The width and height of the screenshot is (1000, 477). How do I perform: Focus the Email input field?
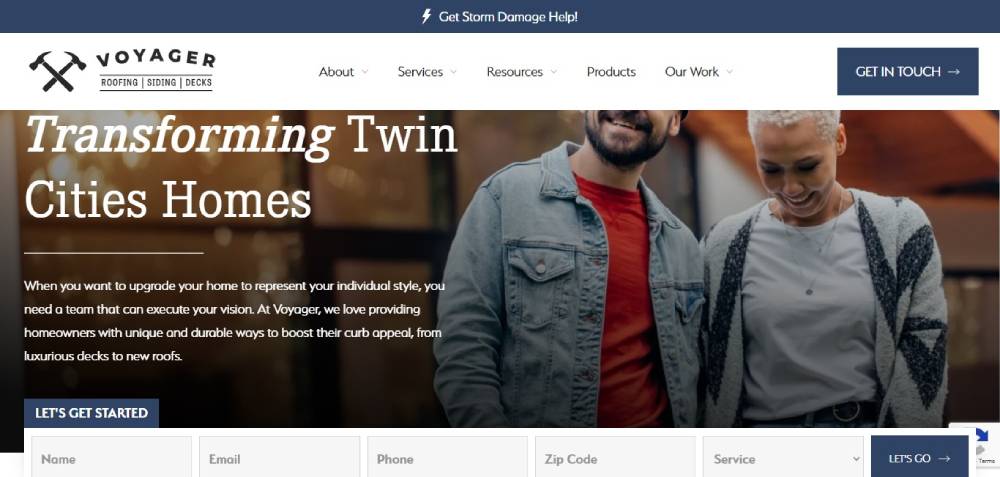[x=279, y=459]
